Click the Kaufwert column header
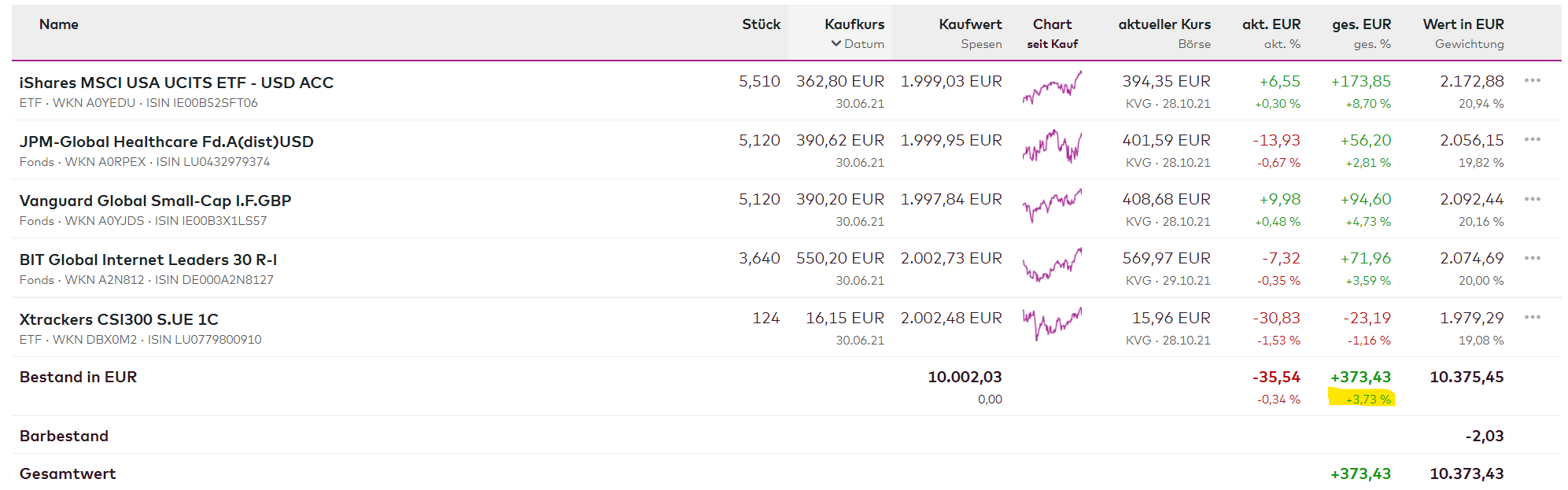 [x=970, y=24]
